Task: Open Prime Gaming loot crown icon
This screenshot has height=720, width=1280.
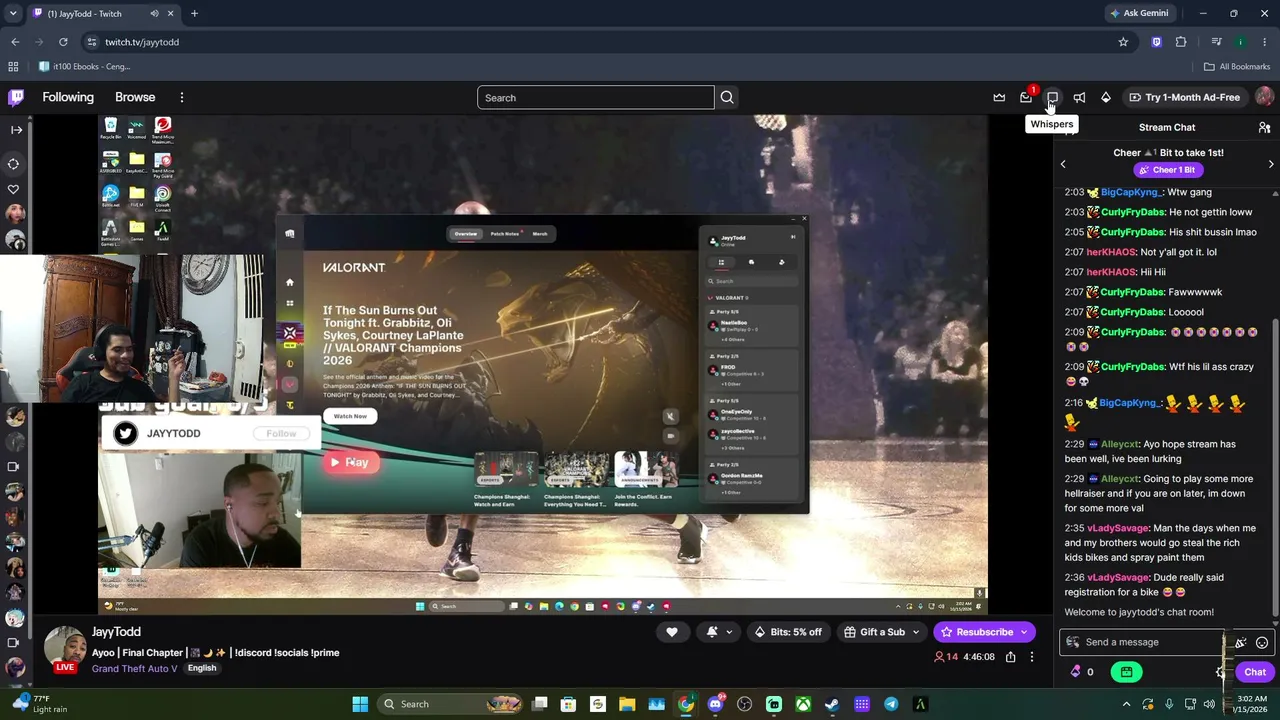Action: coord(999,97)
